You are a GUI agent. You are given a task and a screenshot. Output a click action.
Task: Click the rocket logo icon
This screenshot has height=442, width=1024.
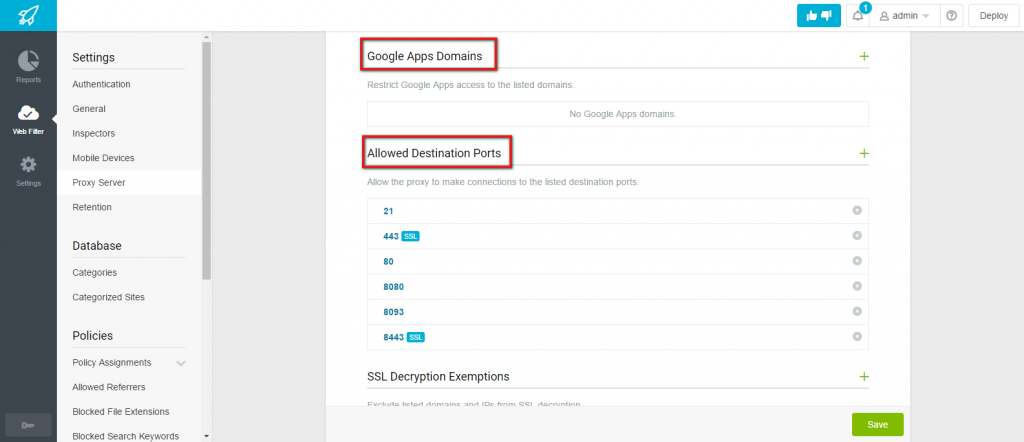coord(28,15)
